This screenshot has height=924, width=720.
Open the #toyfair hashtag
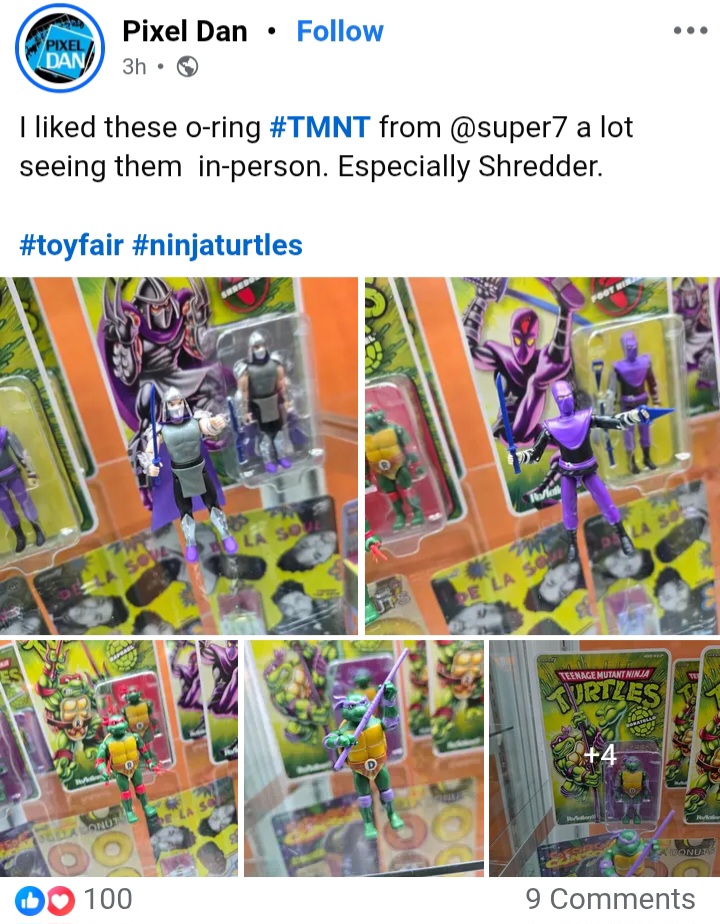pos(72,245)
